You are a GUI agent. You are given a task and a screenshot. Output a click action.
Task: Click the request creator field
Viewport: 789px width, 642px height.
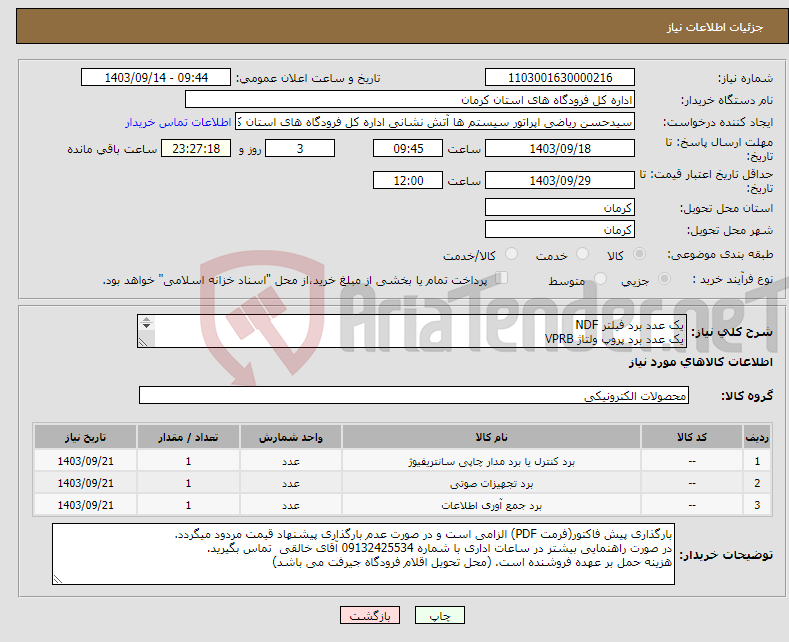coord(435,122)
